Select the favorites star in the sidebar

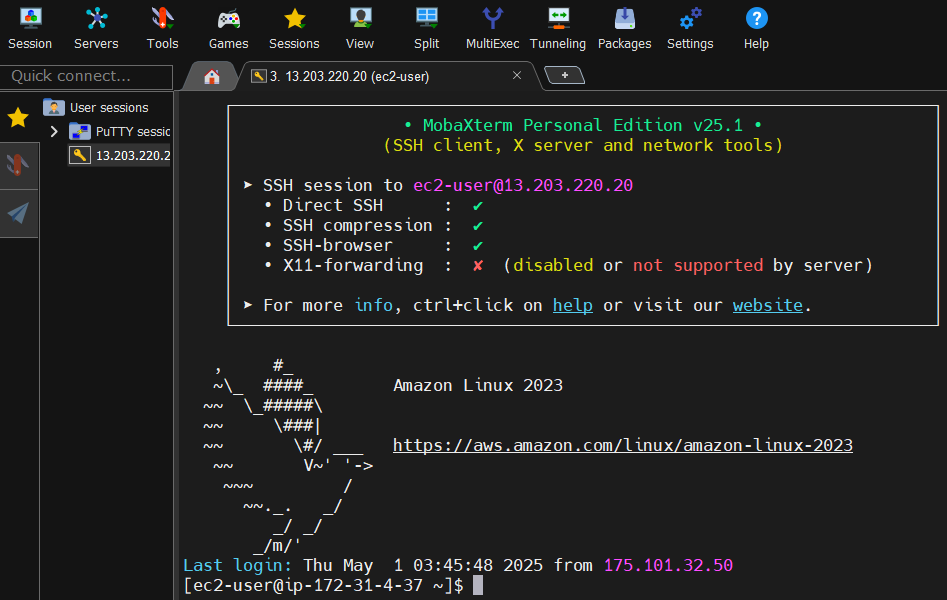pyautogui.click(x=17, y=118)
